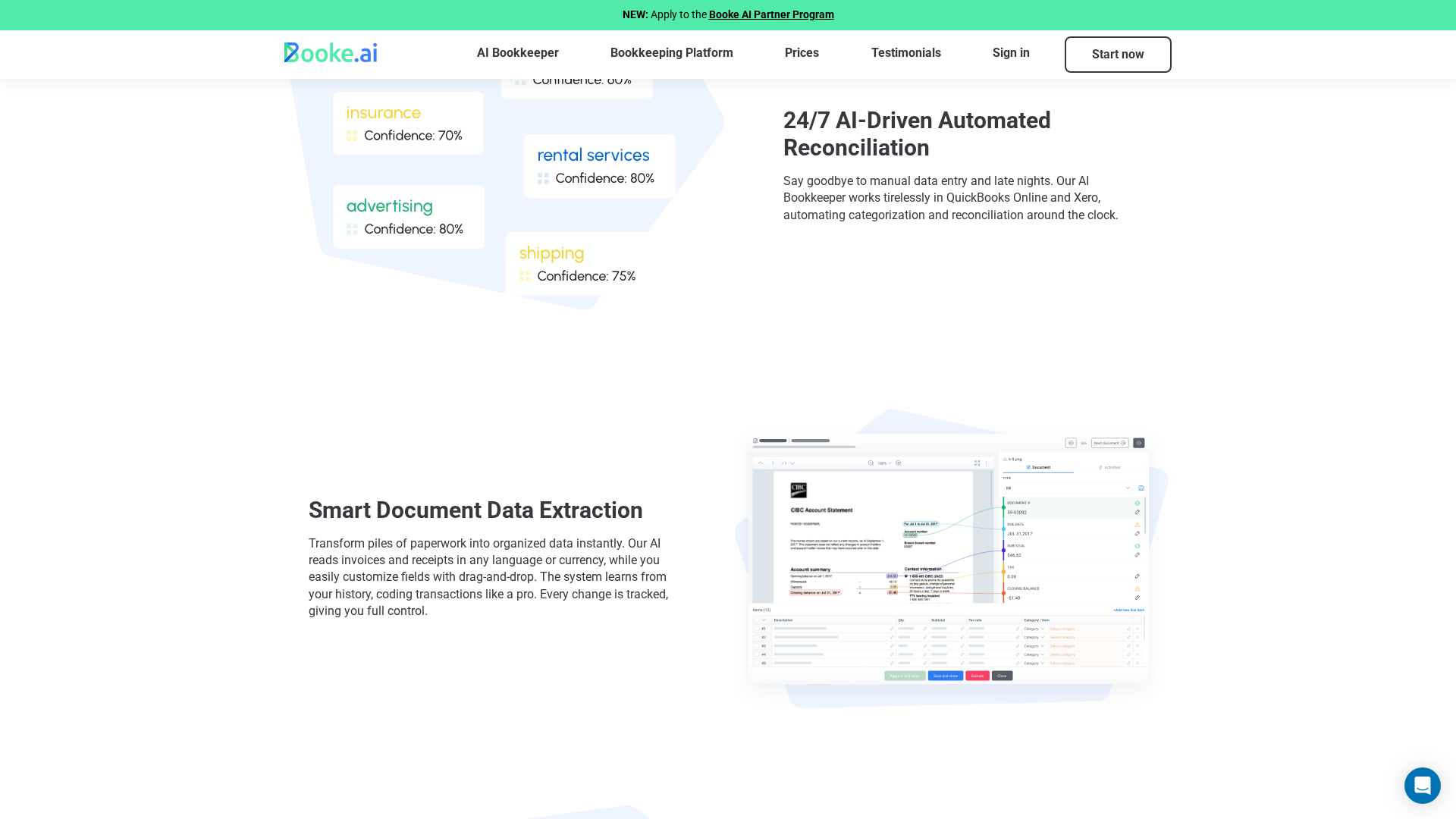Switch to the Activities tab in mockup
1456x819 pixels.
point(1110,467)
